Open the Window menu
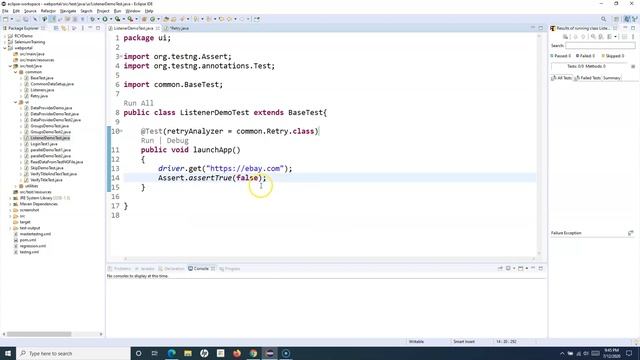 click(x=133, y=11)
